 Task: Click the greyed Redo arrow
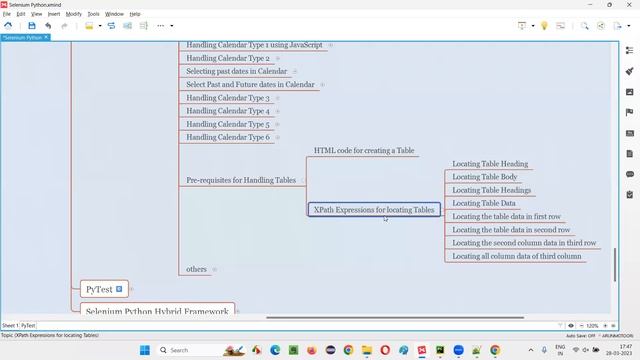pyautogui.click(x=64, y=26)
